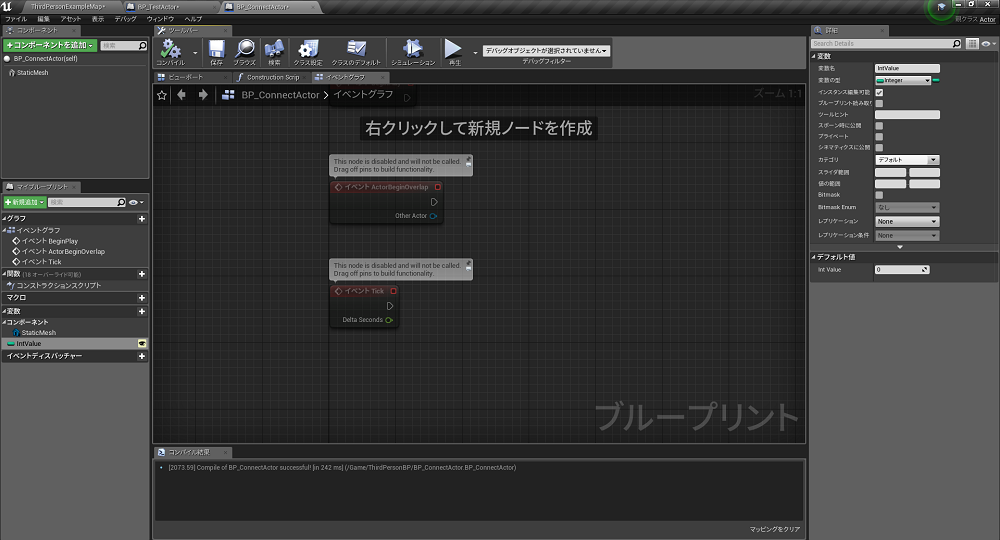Viewport: 1000px width, 540px height.
Task: Select BP_ConnectActor(self) in components list
Action: tap(45, 59)
